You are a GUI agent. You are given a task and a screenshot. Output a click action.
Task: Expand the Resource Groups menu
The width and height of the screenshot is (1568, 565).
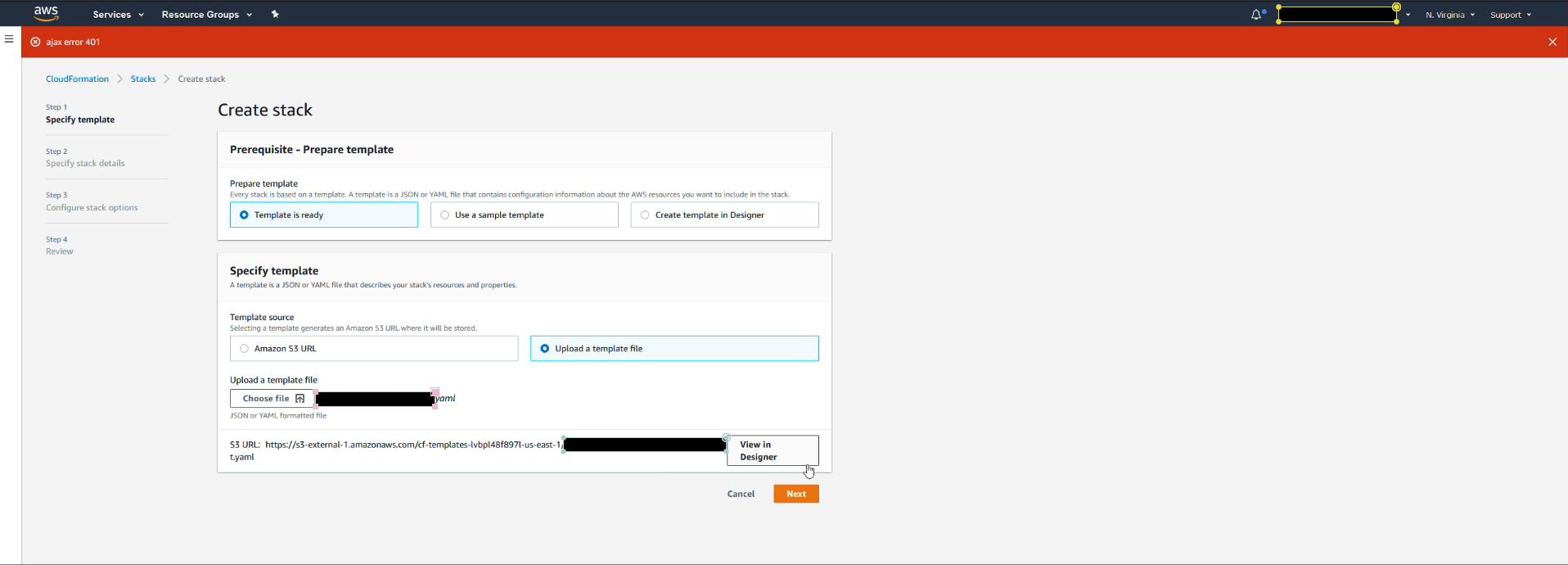pos(207,14)
